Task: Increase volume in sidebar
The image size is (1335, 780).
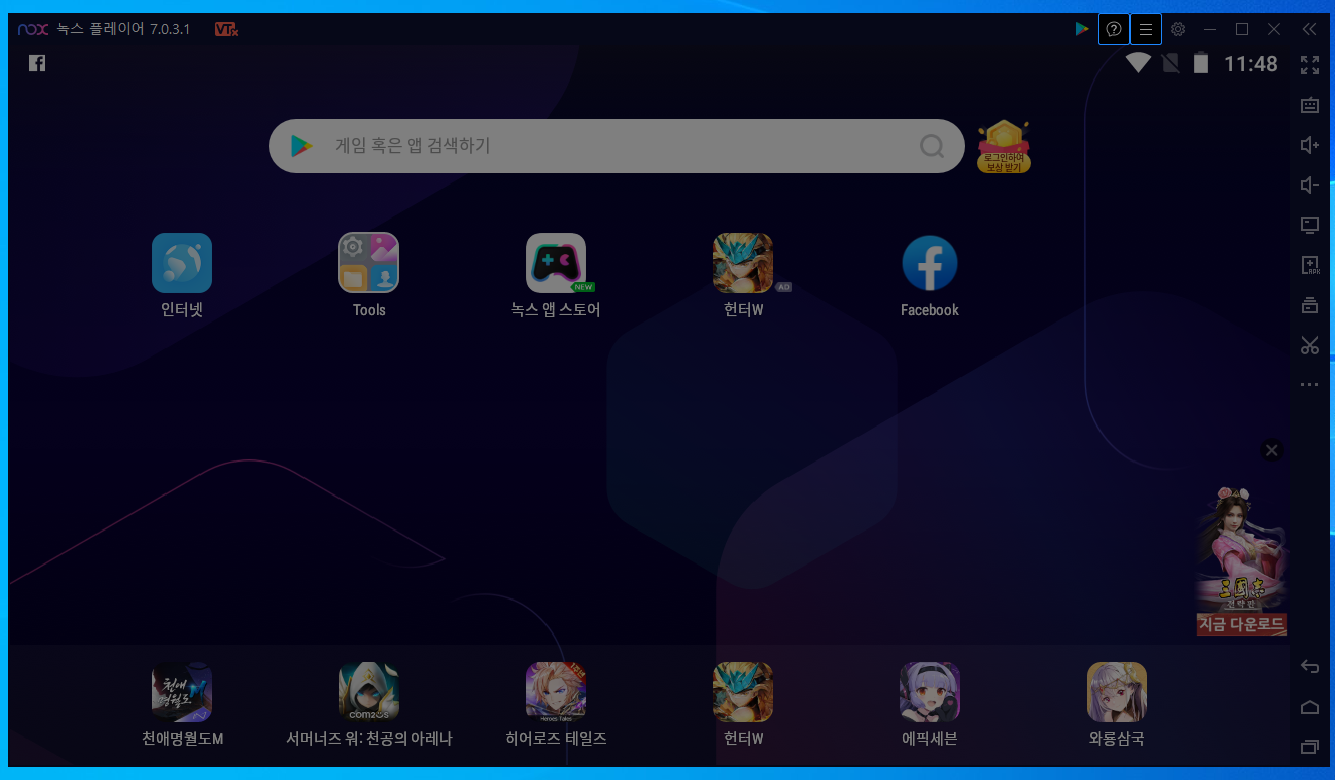Action: 1310,145
